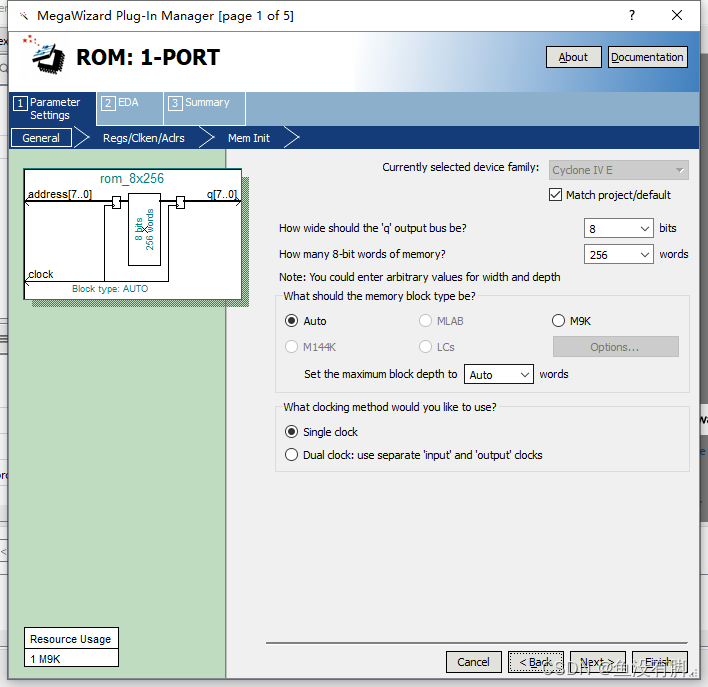Click Cancel button
This screenshot has height=687, width=708.
[x=474, y=662]
